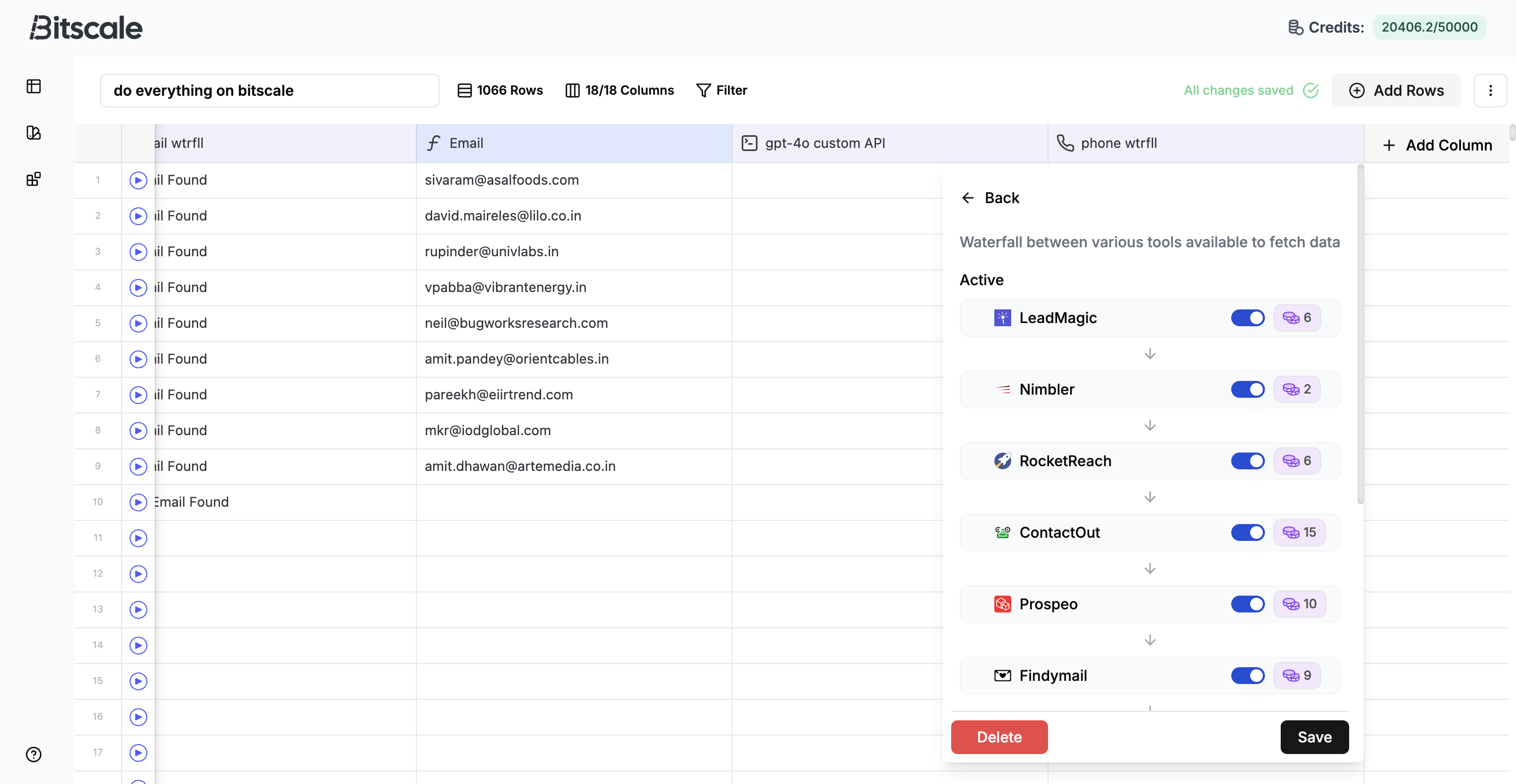Screen dimensions: 1516x784
Task: Run row 2 play button
Action: click(138, 216)
